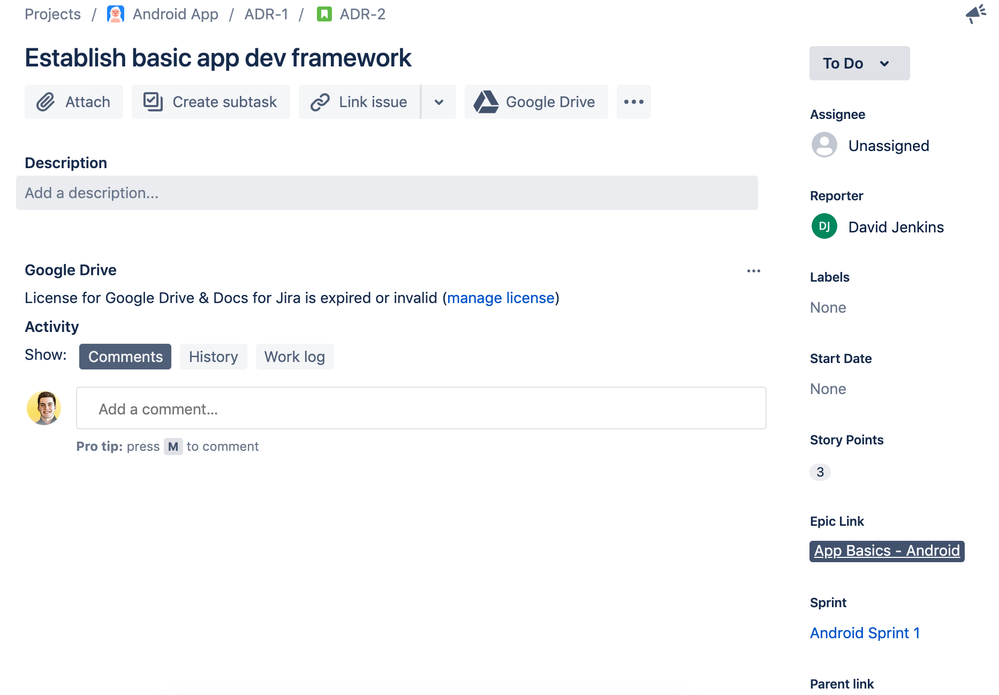Click Create subtask
This screenshot has height=695, width=999.
(x=211, y=102)
